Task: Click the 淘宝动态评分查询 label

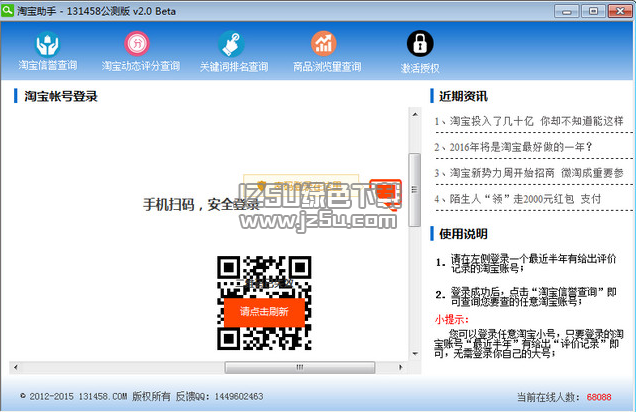Action: [x=141, y=66]
